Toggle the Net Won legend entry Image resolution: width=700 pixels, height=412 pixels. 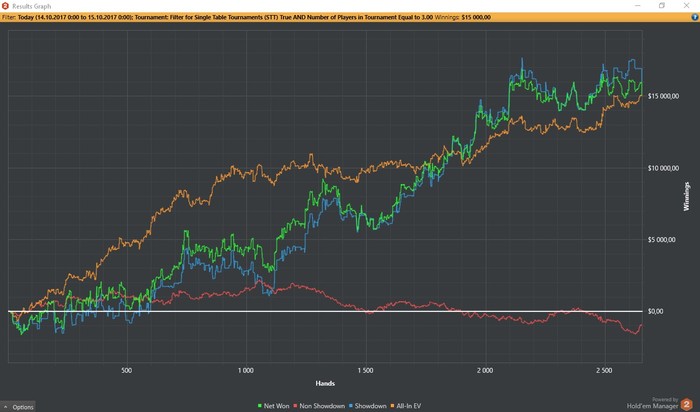coord(274,406)
